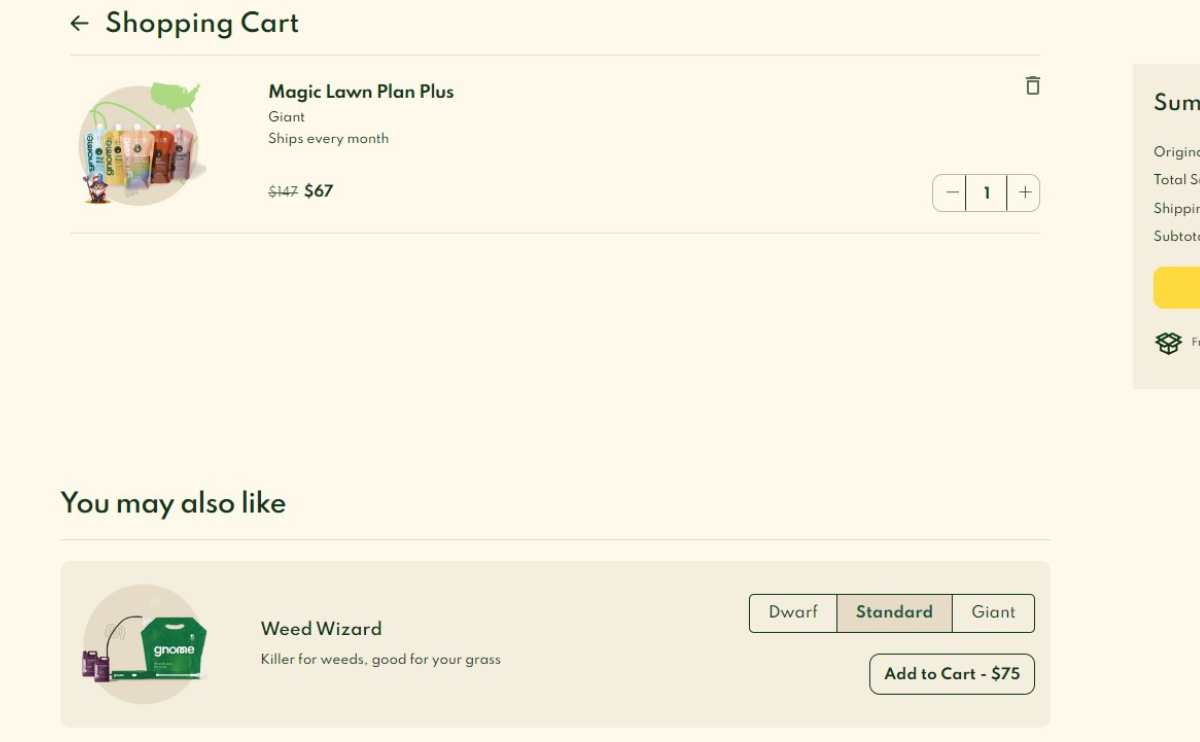Screen dimensions: 1200x742
Task: Click the 'Giant' size label under Magic Lawn Plan Plus
Action: click(x=286, y=117)
